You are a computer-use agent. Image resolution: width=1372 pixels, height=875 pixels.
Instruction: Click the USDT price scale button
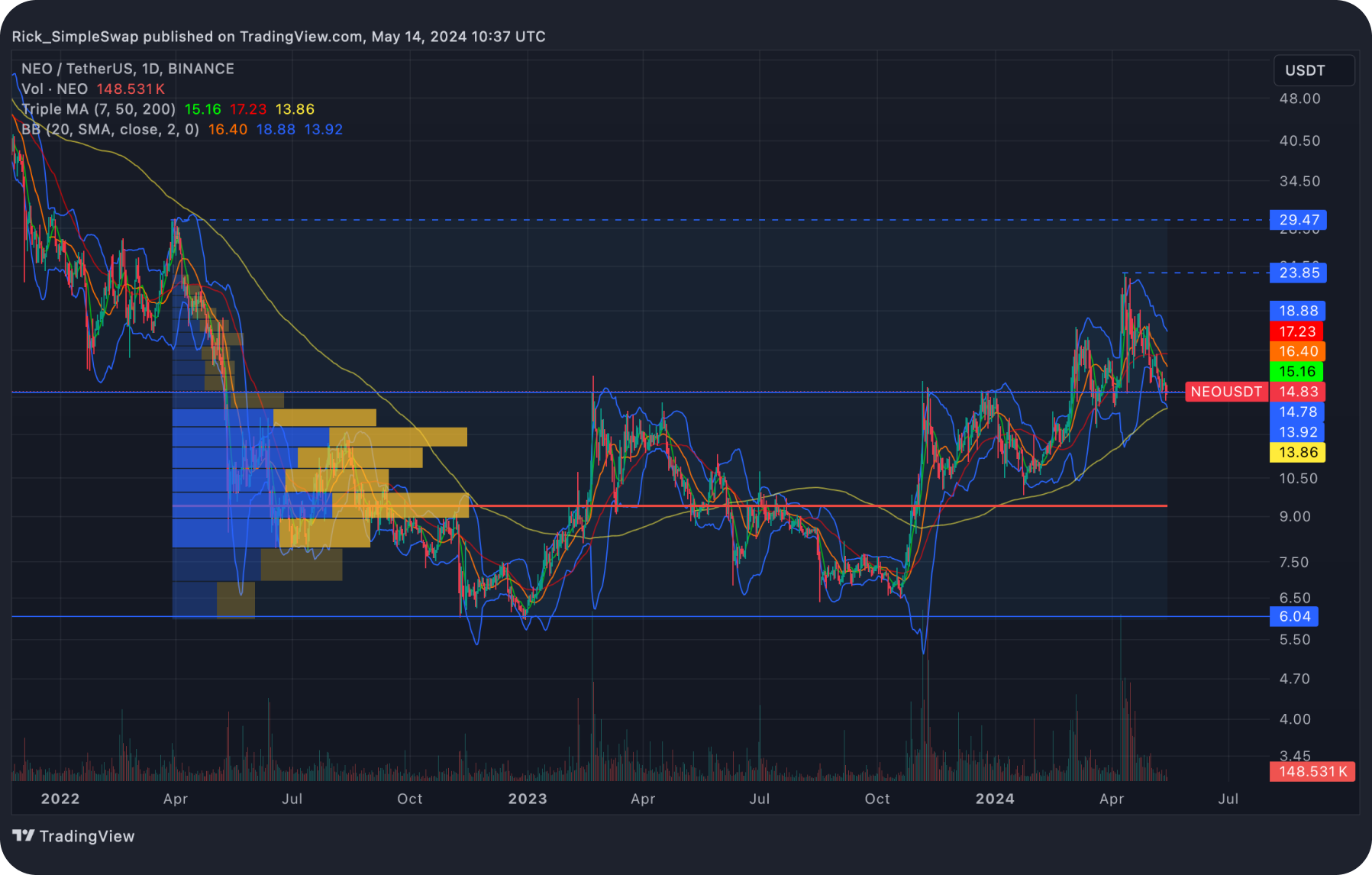(x=1312, y=70)
